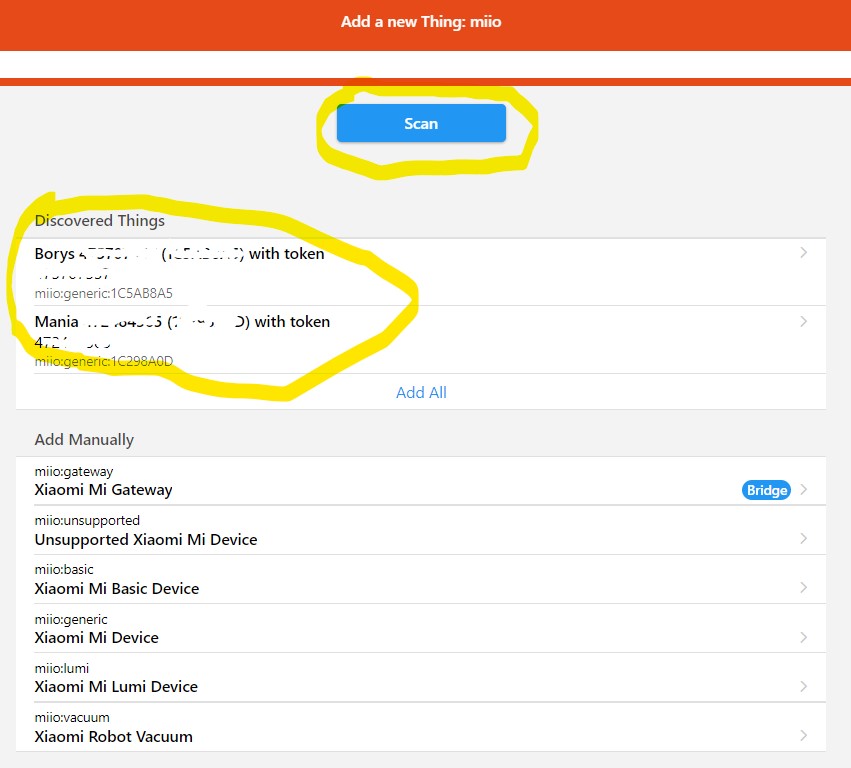Pick Xiaomi Mi Device under Add Manually

coord(97,638)
